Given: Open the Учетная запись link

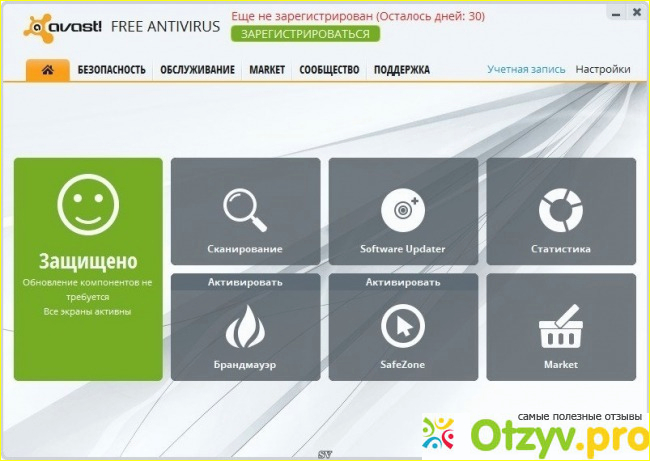Looking at the screenshot, I should (x=526, y=69).
